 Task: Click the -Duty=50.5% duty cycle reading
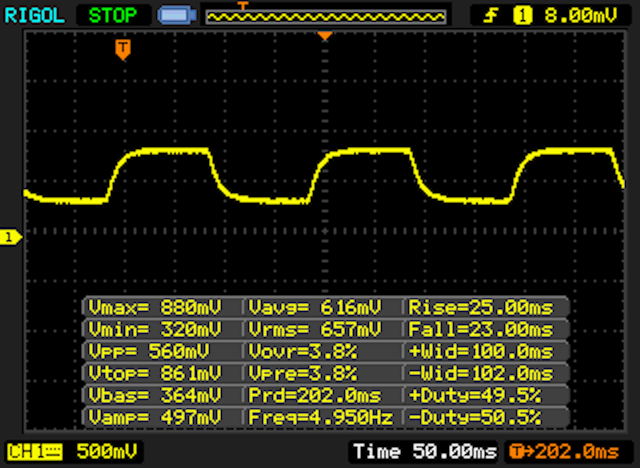pyautogui.click(x=475, y=417)
